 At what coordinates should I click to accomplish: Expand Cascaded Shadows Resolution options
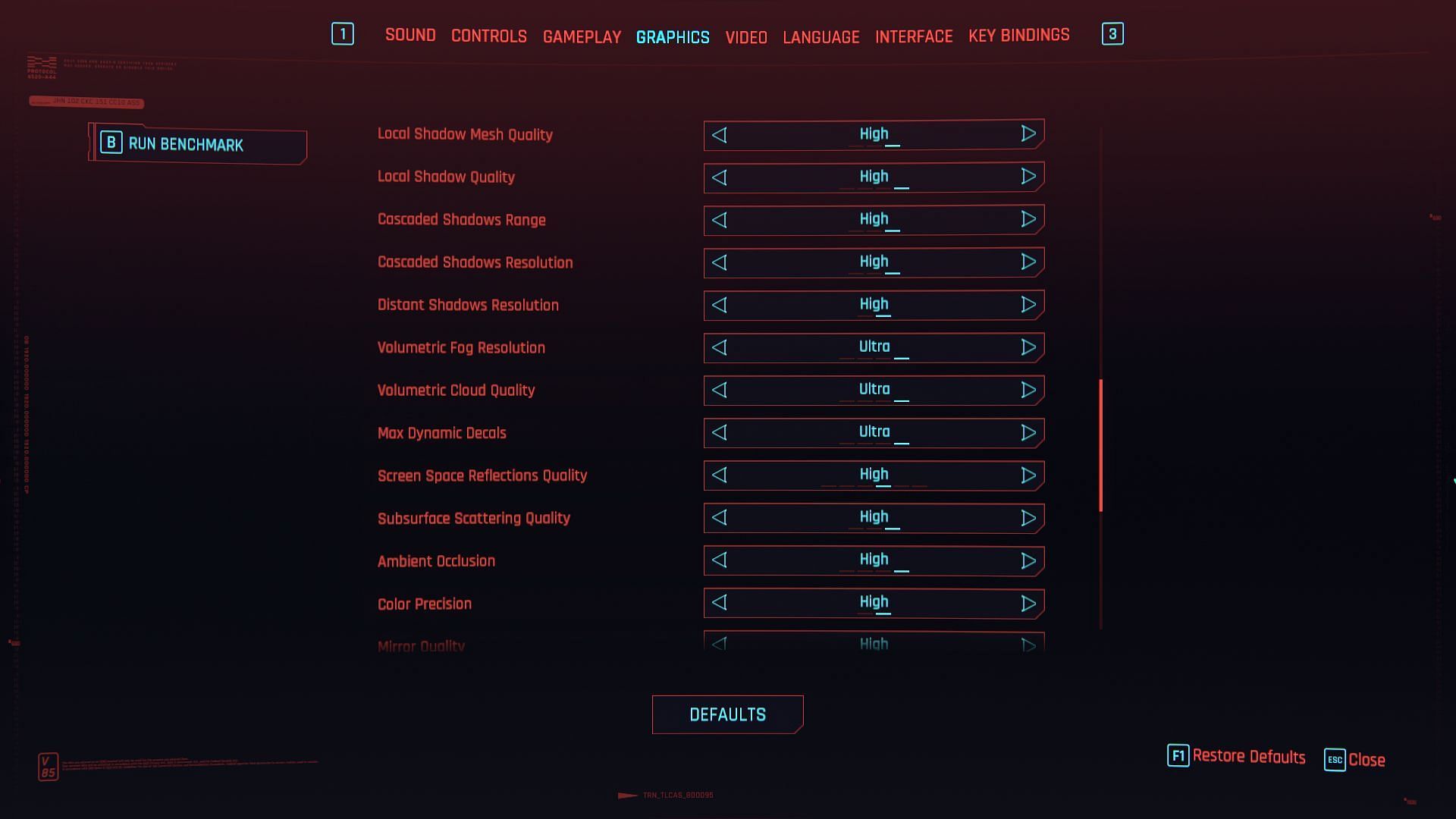1028,262
